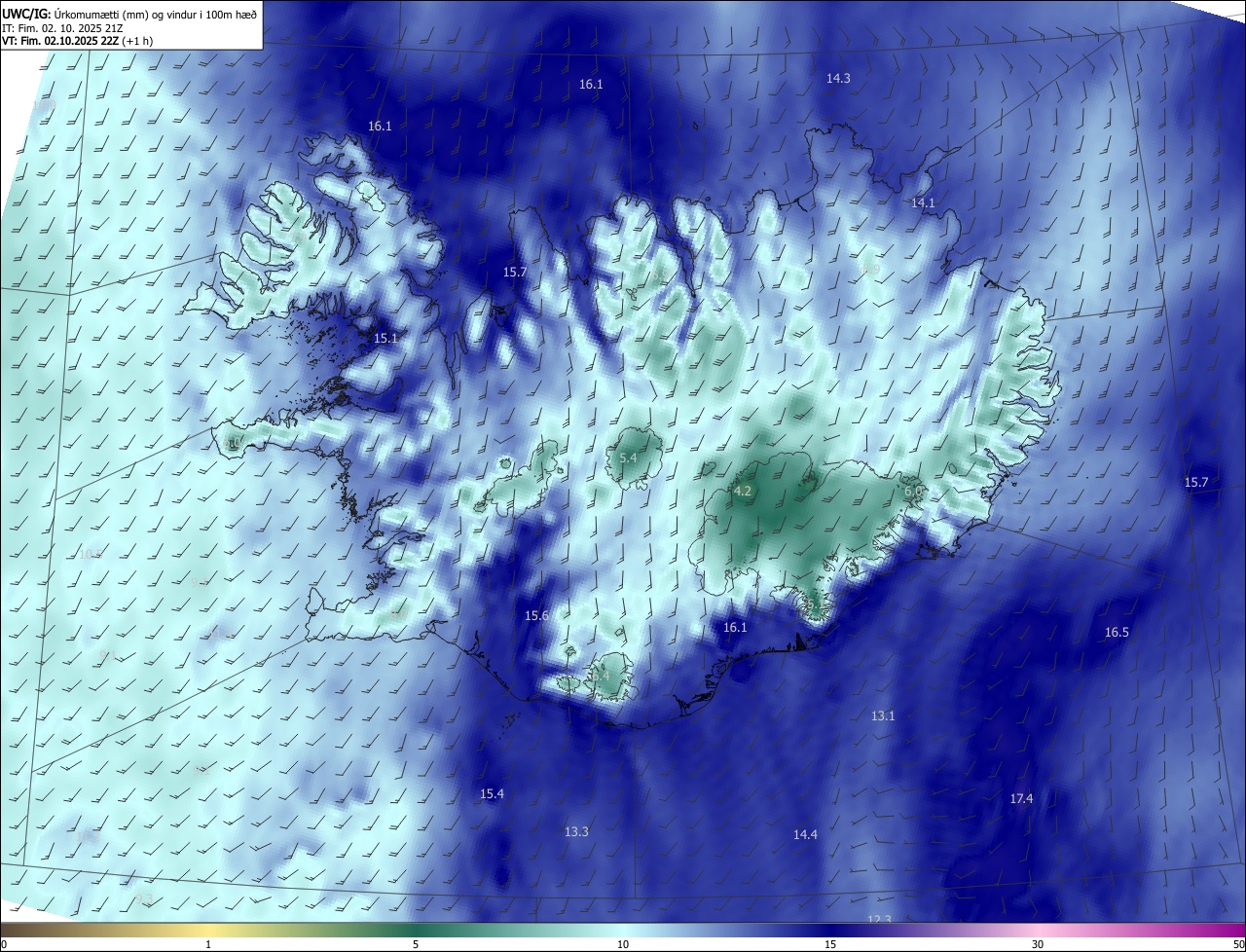Click the 16.5 value label on the map

point(1117,632)
